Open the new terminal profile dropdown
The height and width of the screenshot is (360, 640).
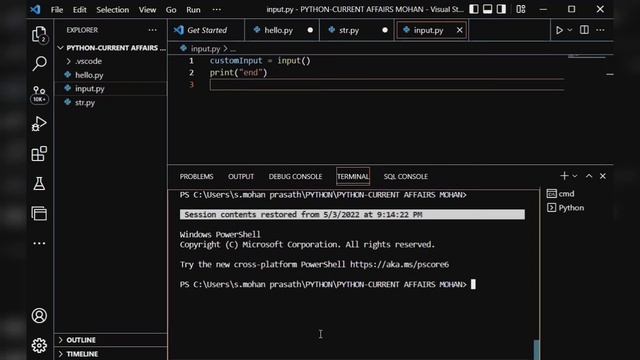tap(575, 176)
